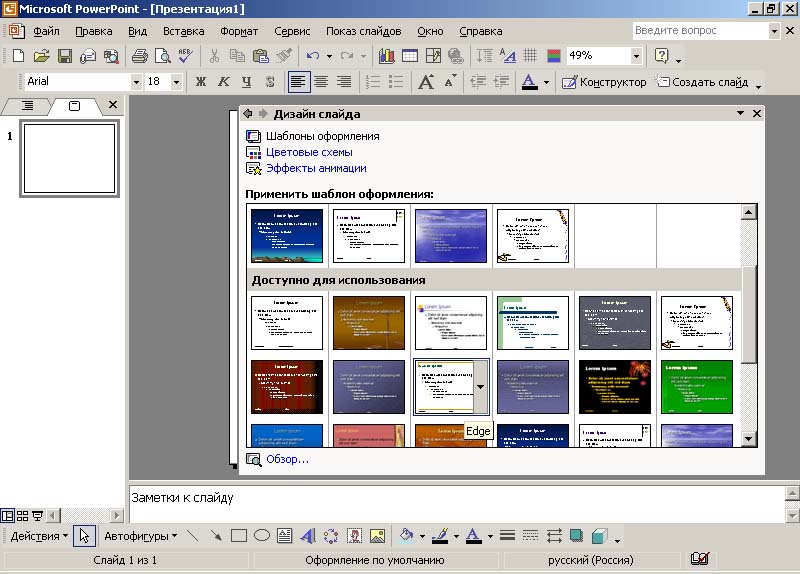The height and width of the screenshot is (574, 800).
Task: Click the Создать слайд button
Action: (702, 82)
